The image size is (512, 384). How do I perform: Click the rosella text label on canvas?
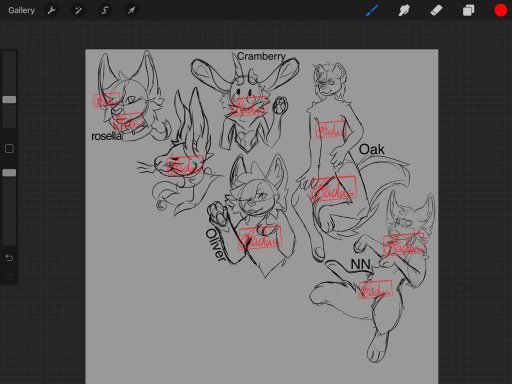pyautogui.click(x=106, y=136)
